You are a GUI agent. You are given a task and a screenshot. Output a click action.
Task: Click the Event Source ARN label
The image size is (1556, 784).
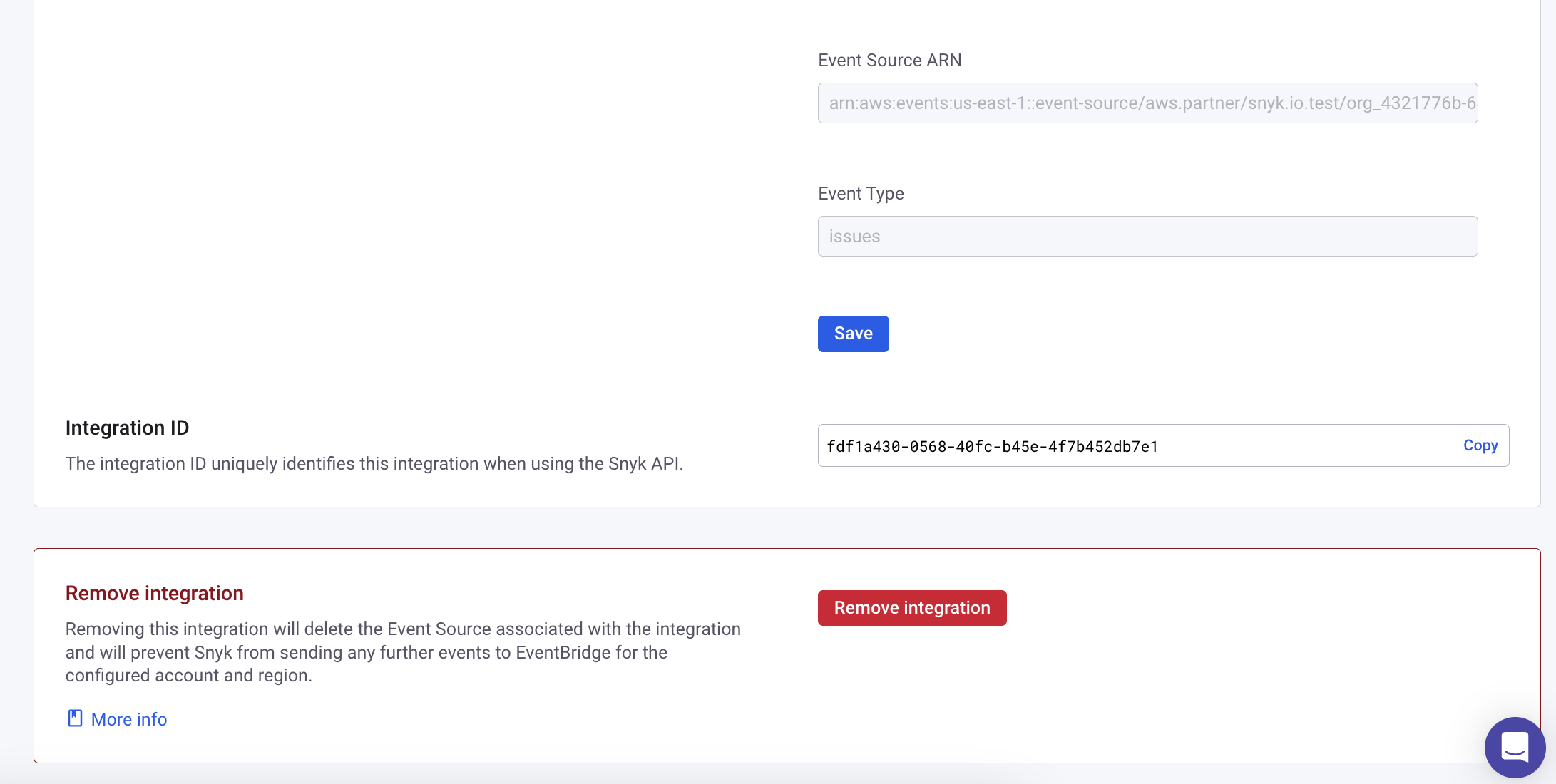[889, 61]
